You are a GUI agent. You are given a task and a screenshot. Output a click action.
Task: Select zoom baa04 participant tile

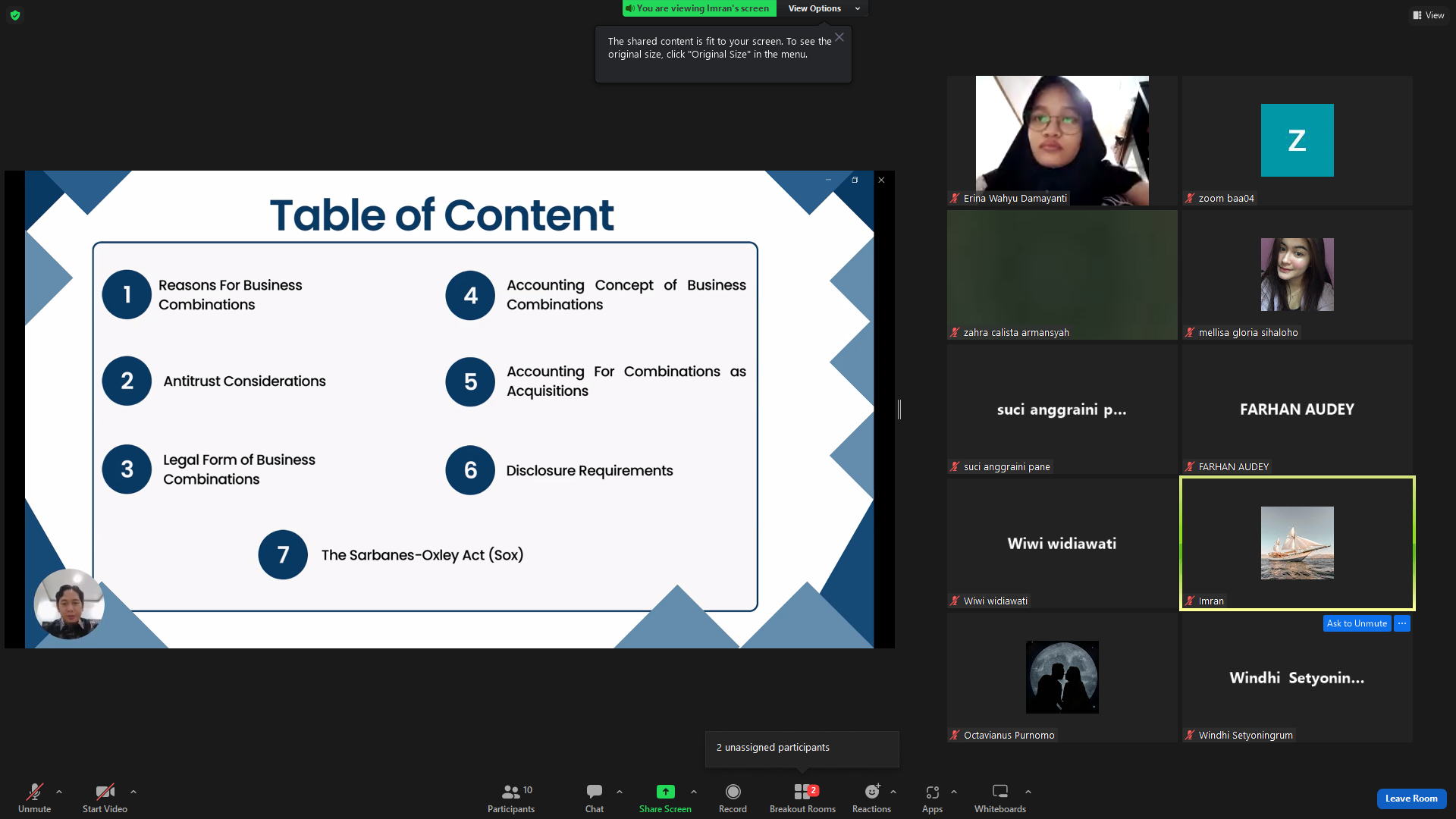coord(1297,140)
